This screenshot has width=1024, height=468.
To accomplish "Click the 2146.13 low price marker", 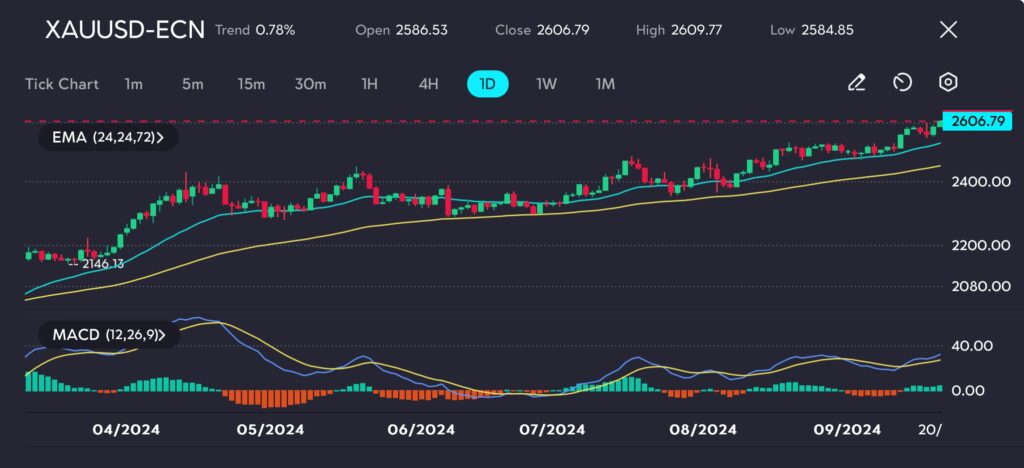I will click(x=103, y=264).
